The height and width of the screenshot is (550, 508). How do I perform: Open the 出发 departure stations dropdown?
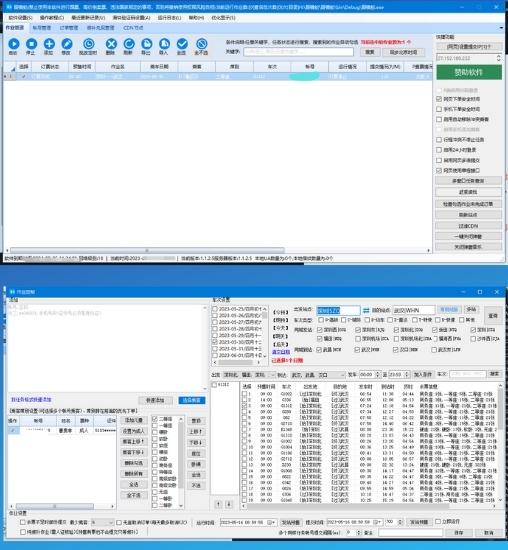tap(272, 375)
